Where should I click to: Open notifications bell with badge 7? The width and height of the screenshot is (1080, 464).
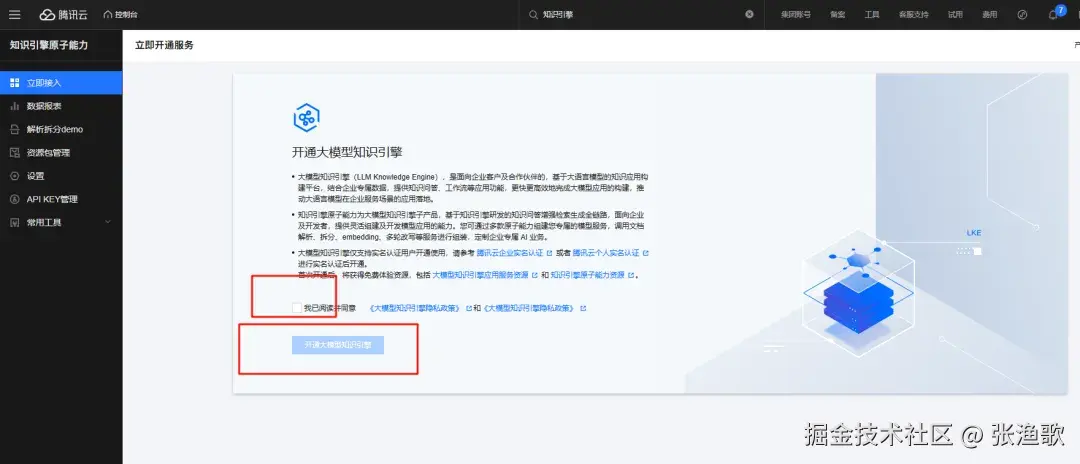[1053, 14]
